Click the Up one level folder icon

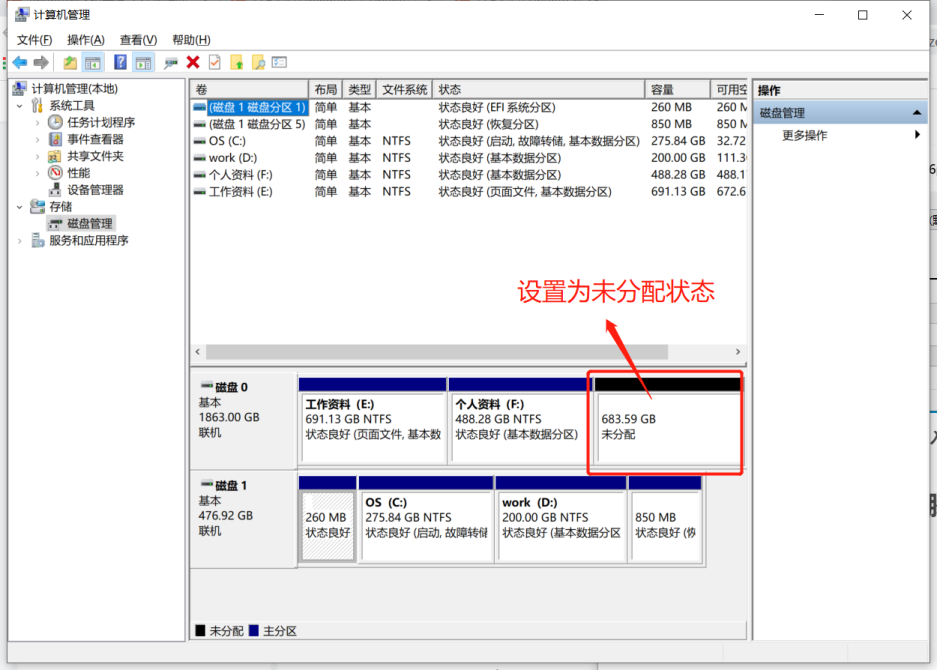pyautogui.click(x=70, y=62)
